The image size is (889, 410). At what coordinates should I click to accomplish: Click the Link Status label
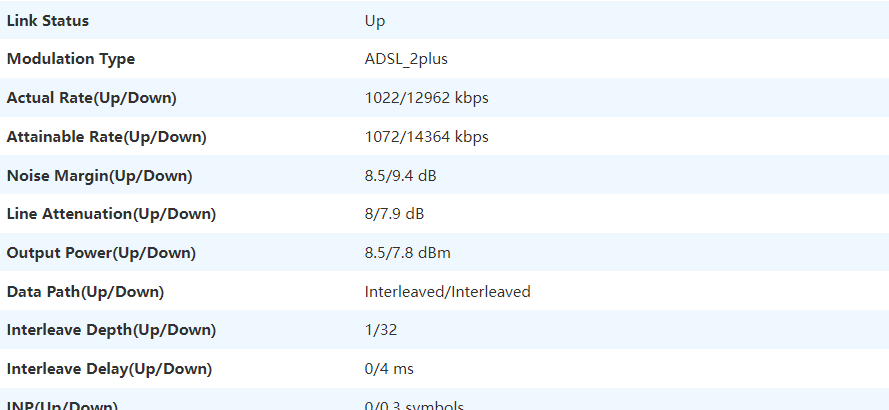(48, 21)
